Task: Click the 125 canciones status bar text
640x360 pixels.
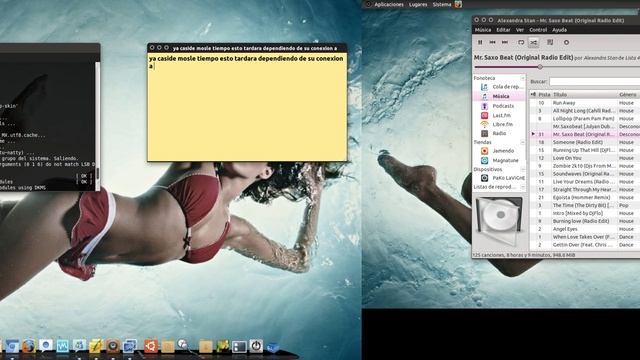Action: [524, 255]
